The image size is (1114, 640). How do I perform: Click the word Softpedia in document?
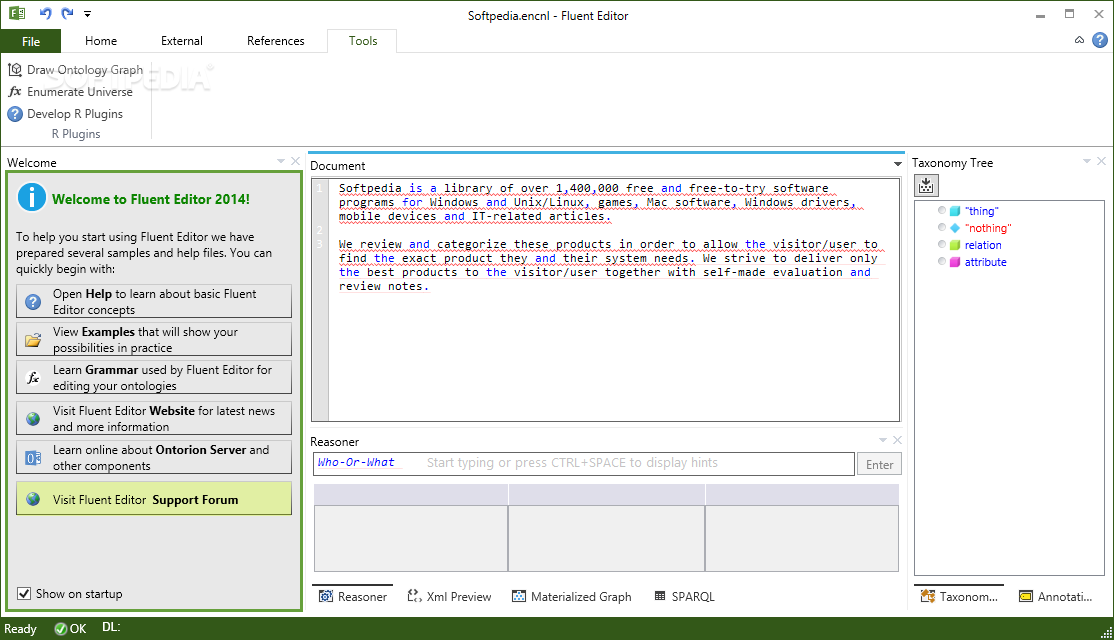[x=370, y=188]
